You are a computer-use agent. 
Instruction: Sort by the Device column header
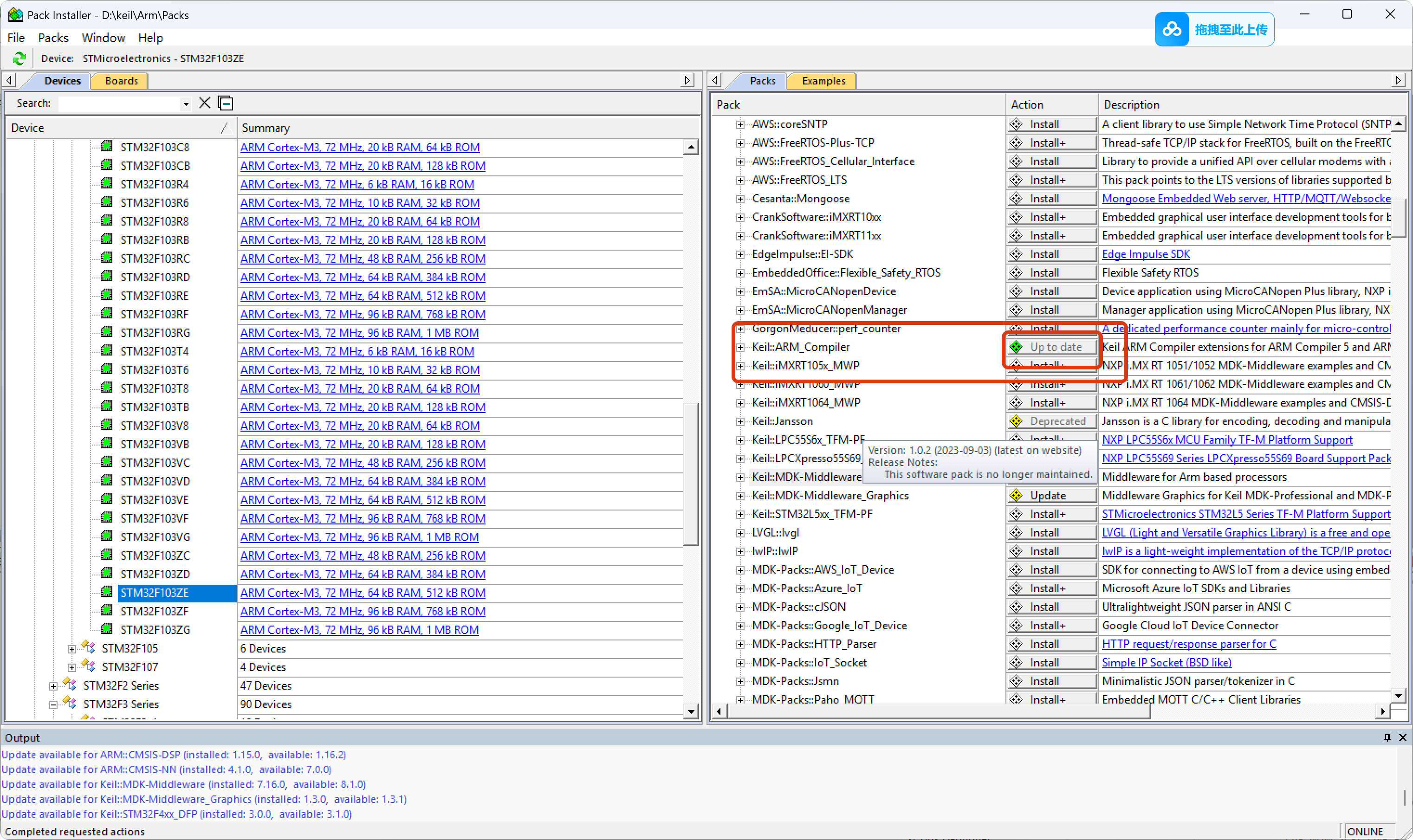tap(120, 128)
